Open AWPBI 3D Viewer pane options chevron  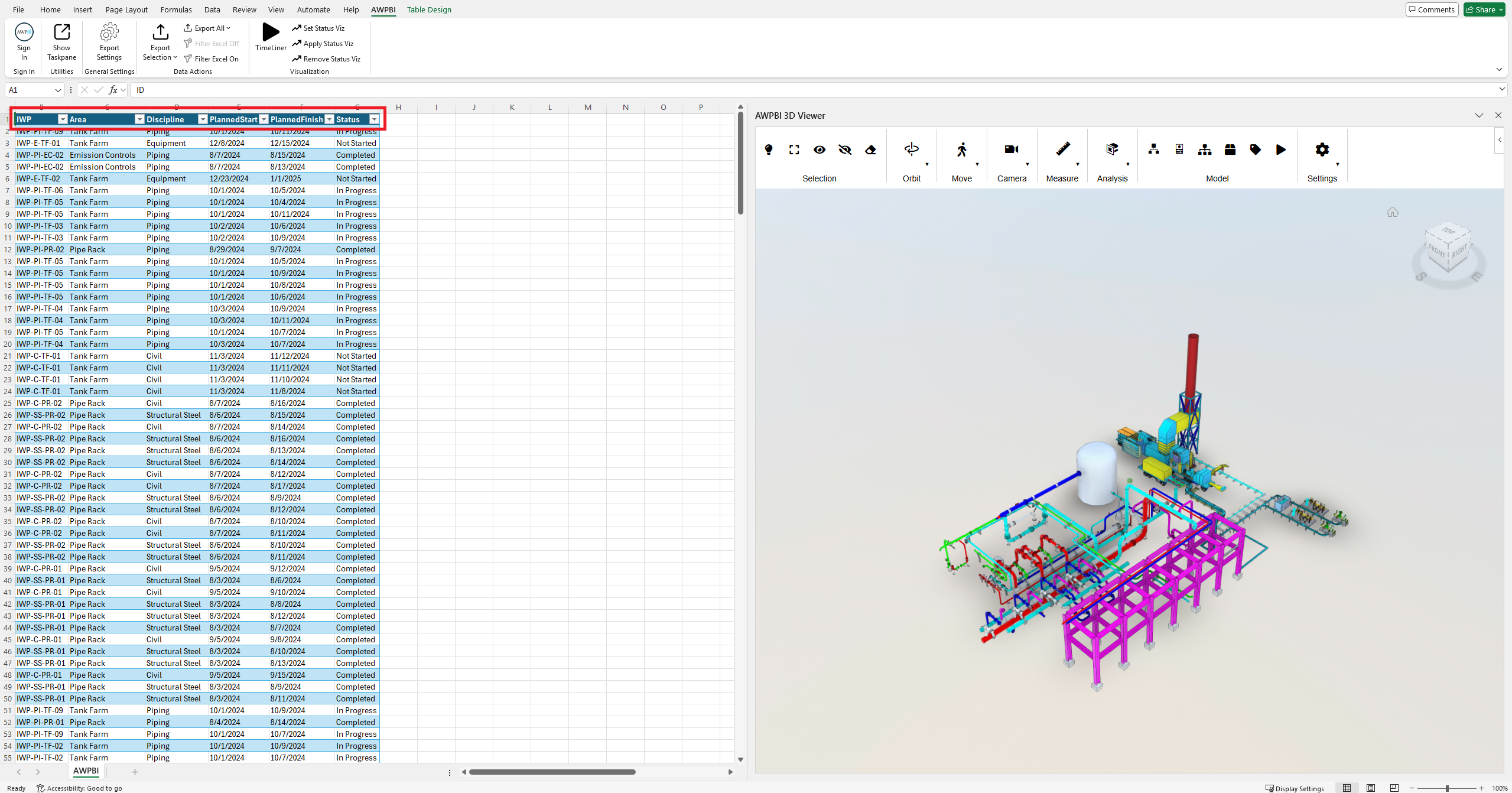click(1479, 115)
